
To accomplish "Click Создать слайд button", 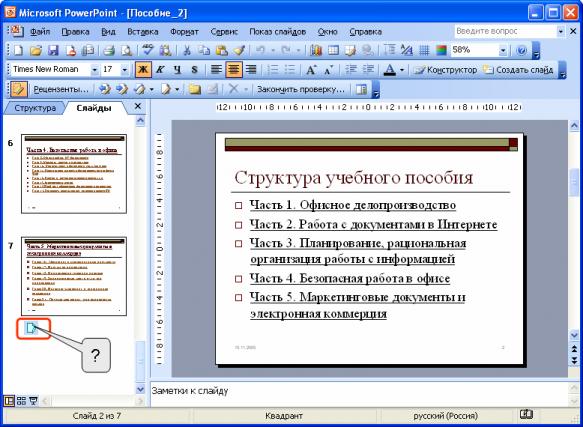I will [518, 70].
